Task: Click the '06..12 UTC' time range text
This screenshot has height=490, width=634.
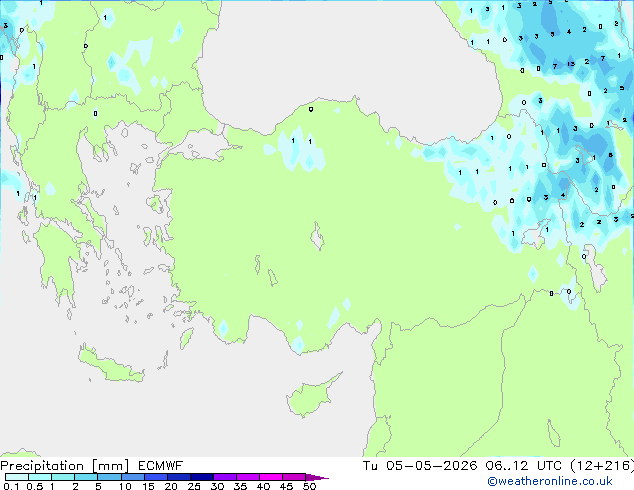Action: pos(524,466)
